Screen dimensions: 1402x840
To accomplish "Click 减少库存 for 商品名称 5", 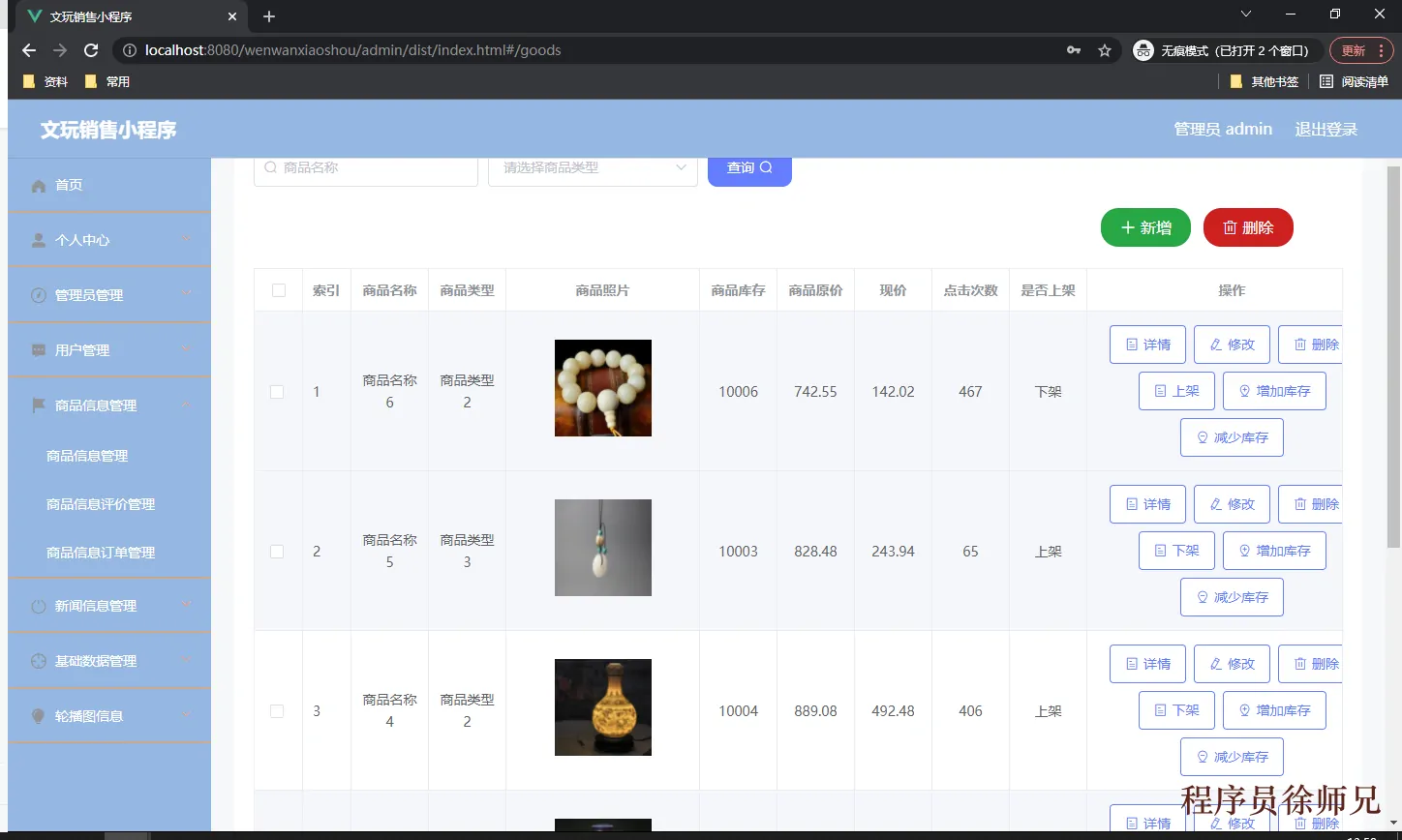I will 1232,597.
